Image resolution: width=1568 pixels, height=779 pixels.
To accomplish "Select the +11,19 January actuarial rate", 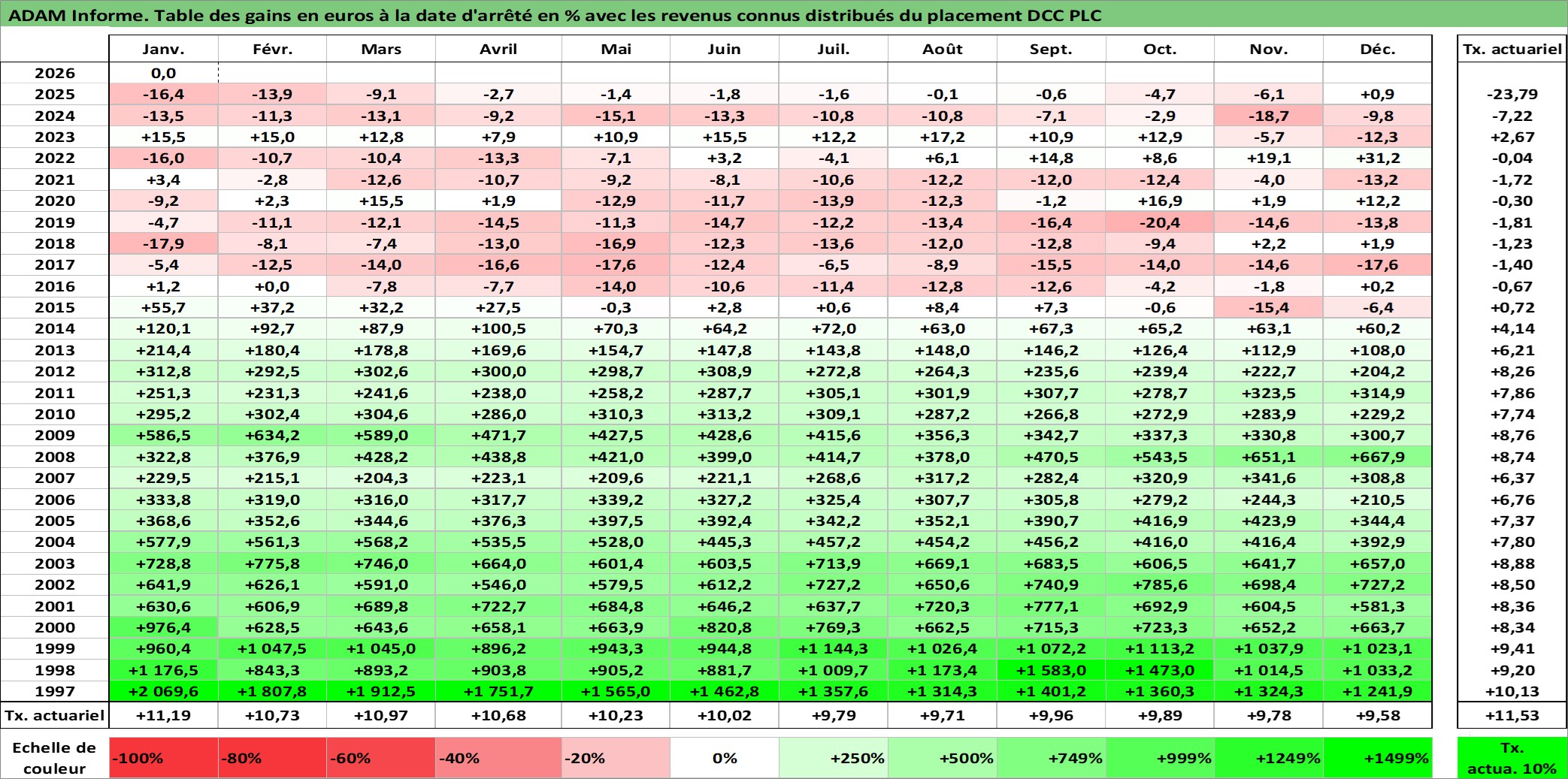I will tap(163, 715).
